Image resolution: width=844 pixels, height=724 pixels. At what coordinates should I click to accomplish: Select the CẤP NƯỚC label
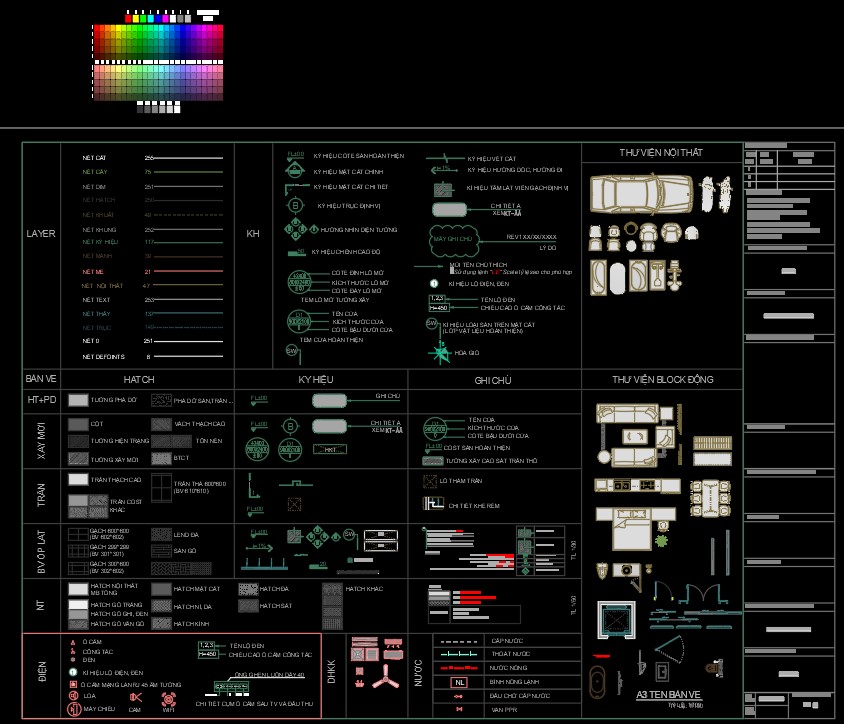click(x=507, y=641)
